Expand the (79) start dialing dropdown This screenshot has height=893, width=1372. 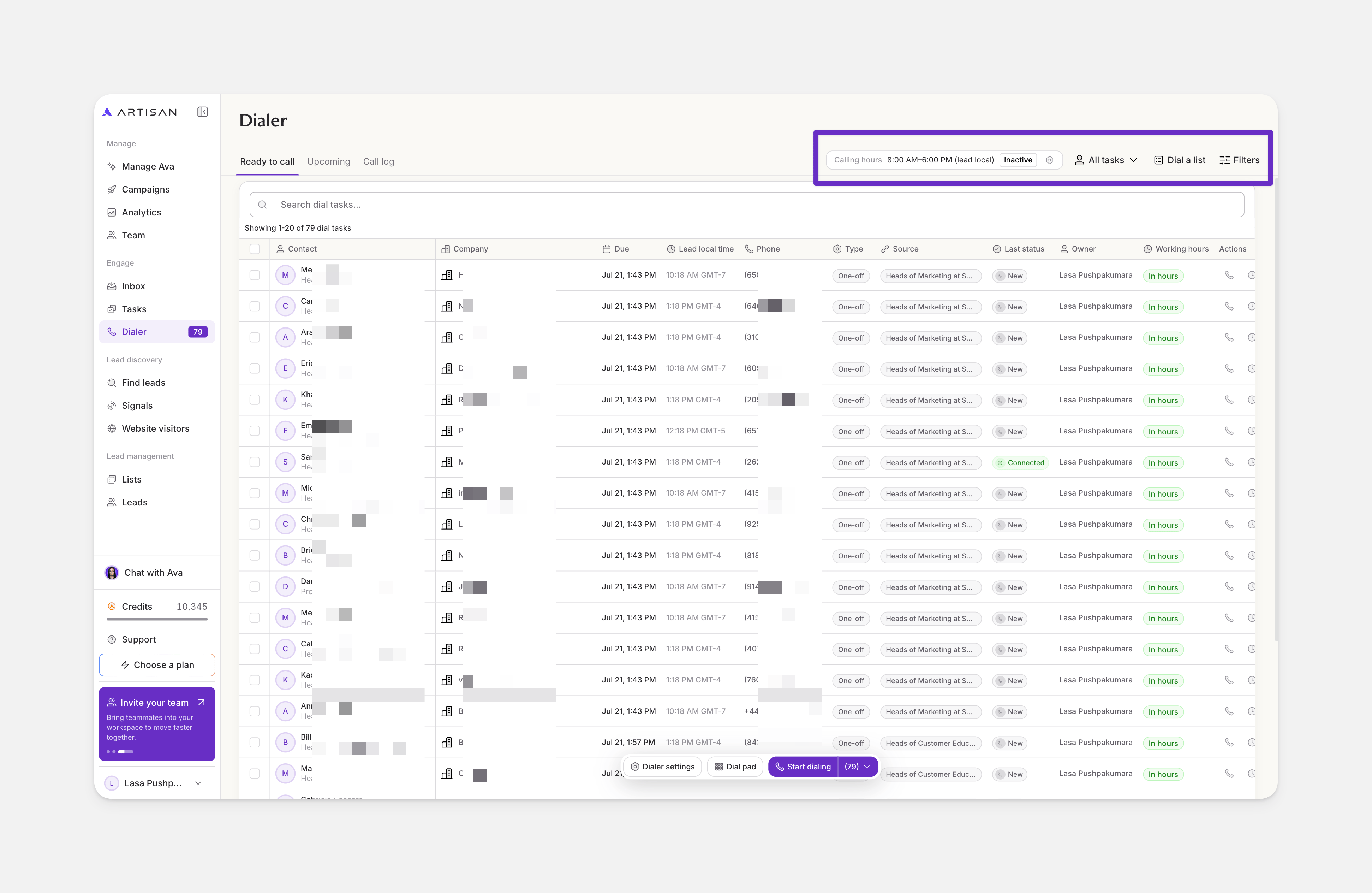point(857,767)
